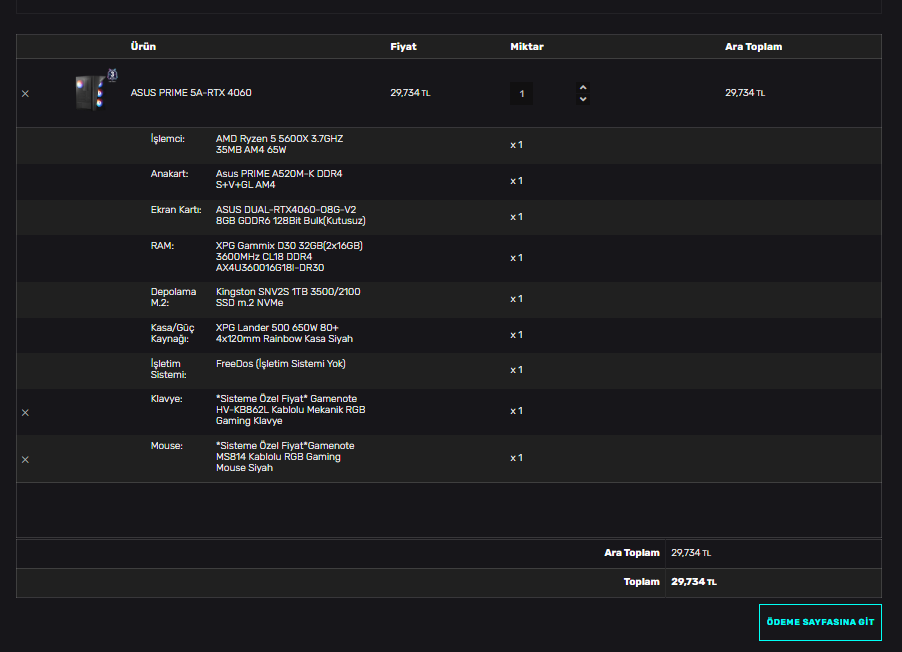
Task: Select the Miktar column header
Action: coord(527,47)
